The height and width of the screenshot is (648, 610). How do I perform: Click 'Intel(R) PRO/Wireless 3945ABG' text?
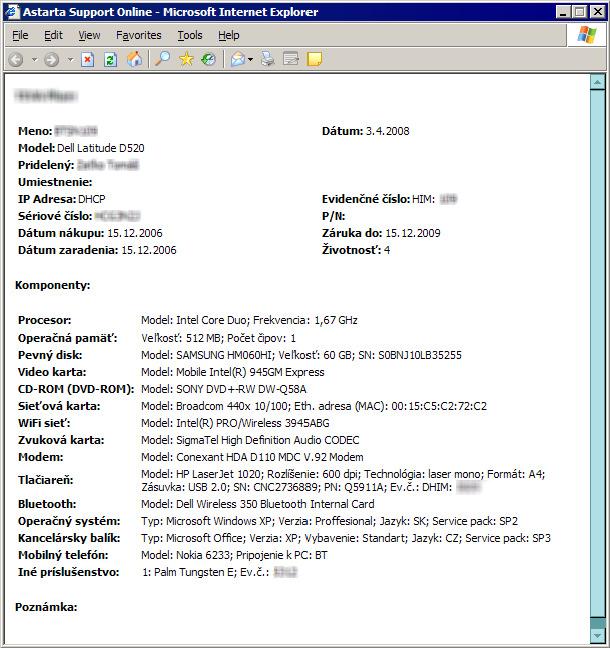pos(253,423)
